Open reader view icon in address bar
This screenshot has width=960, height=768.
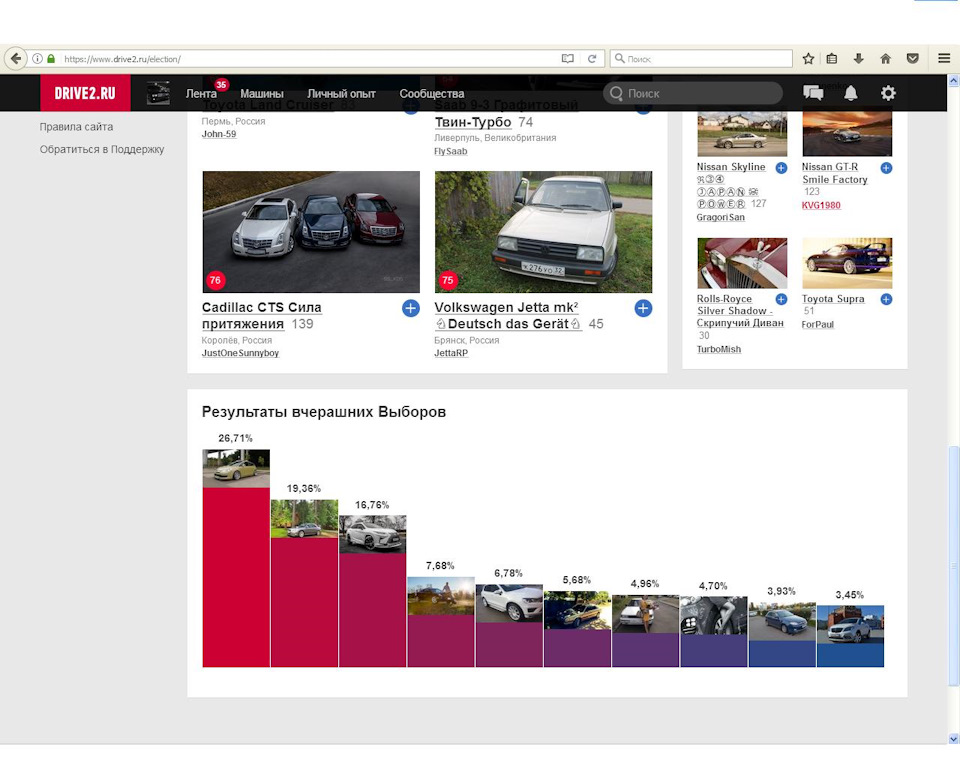568,59
